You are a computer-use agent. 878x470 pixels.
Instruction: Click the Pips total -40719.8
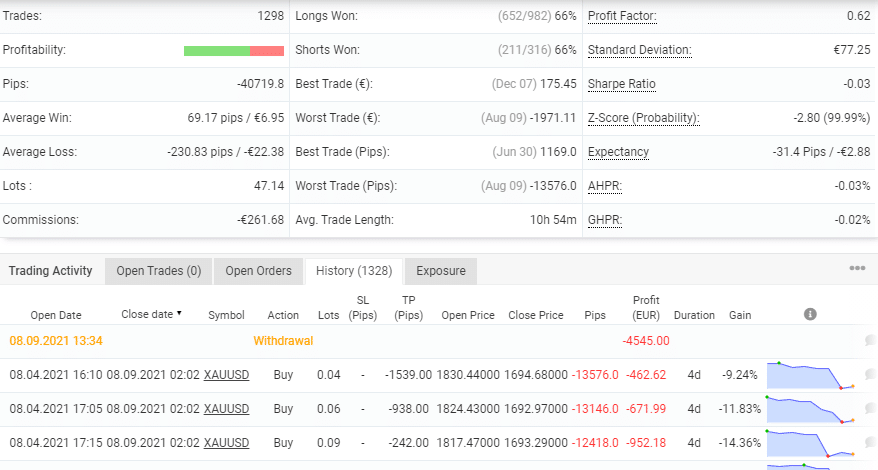(x=260, y=84)
